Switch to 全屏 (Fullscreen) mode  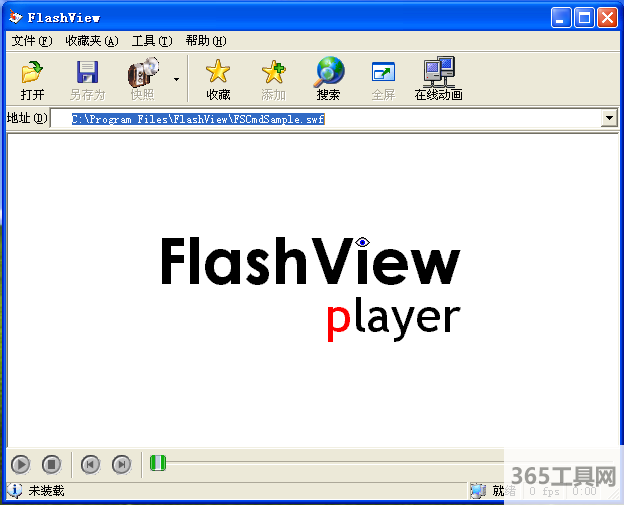coord(383,73)
